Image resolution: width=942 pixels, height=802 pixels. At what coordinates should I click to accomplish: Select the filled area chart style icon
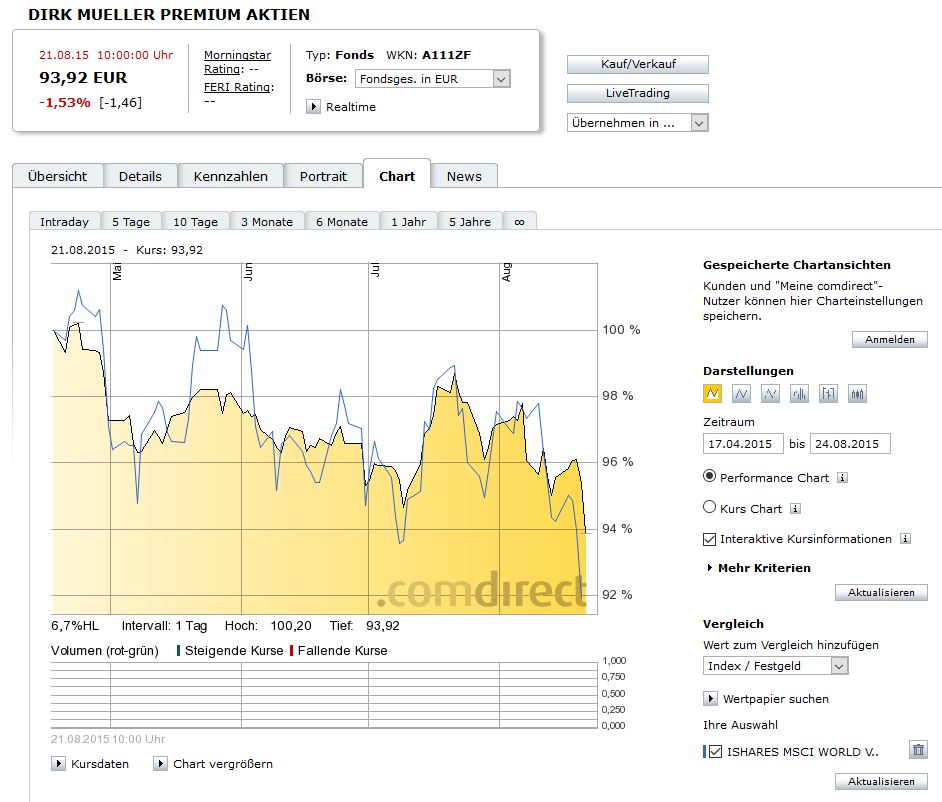click(712, 393)
